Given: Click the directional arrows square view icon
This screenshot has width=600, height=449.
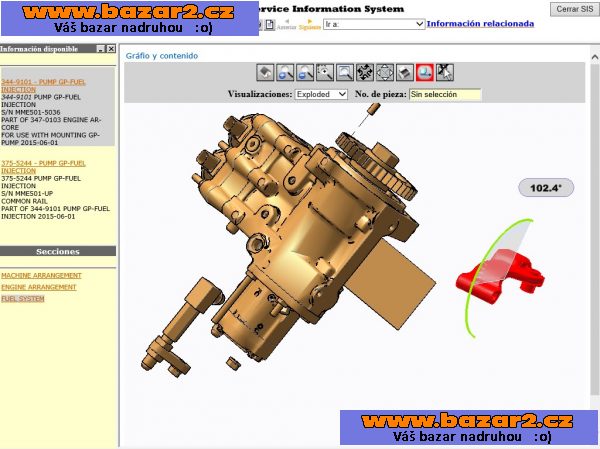Looking at the screenshot, I should coord(385,72).
